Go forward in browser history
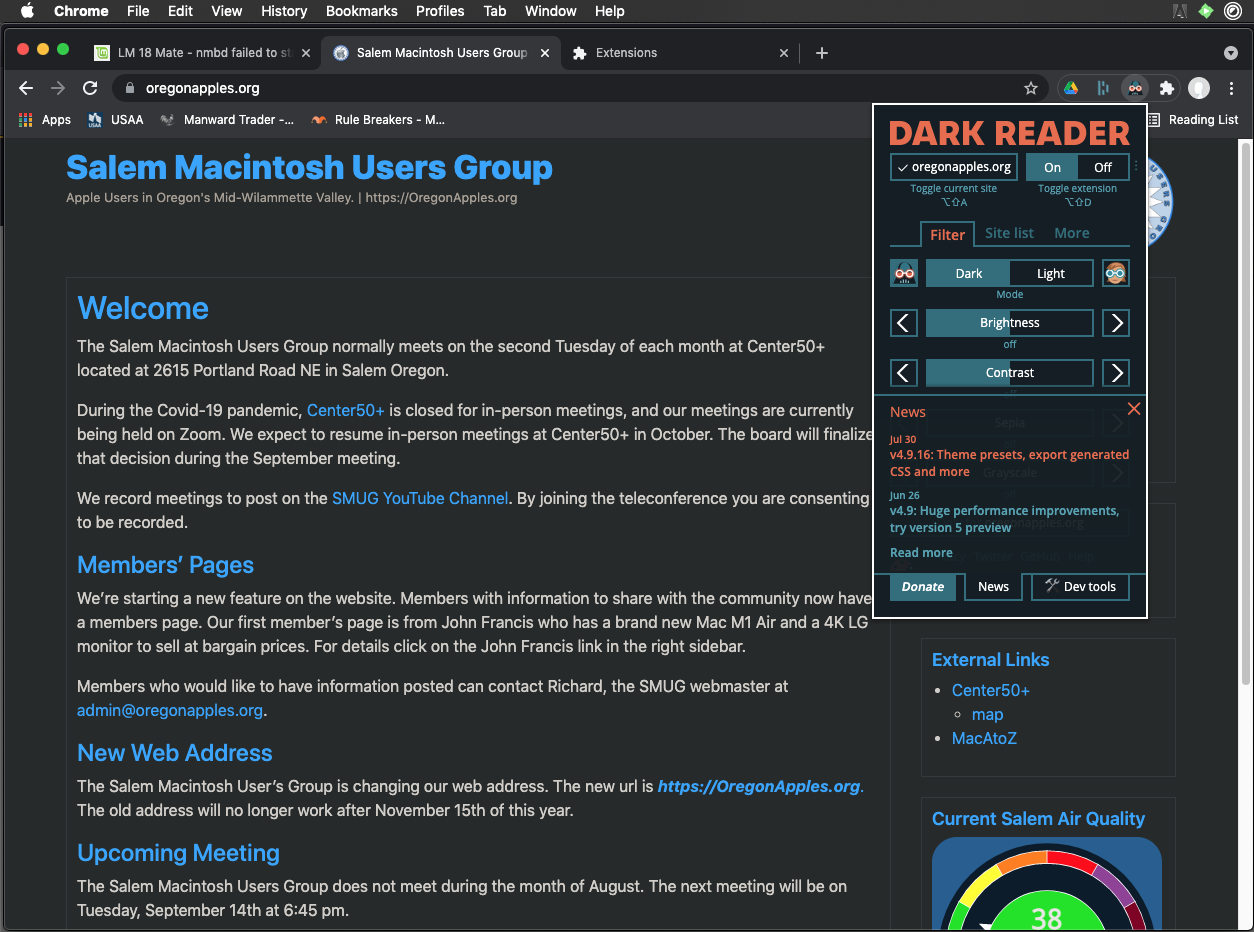The height and width of the screenshot is (932, 1254). point(58,88)
